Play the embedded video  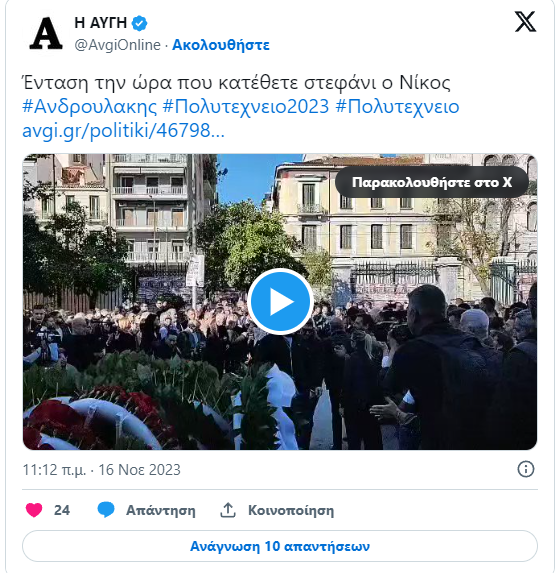(280, 301)
